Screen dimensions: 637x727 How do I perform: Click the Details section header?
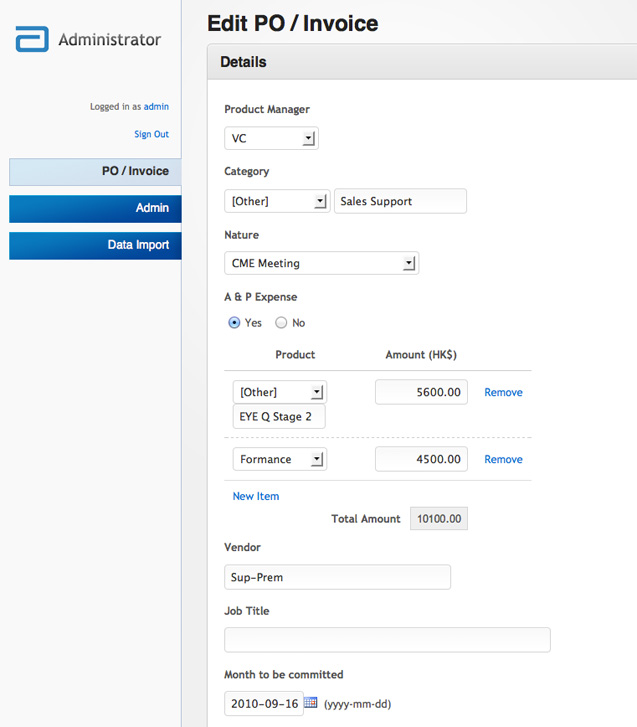click(x=422, y=62)
